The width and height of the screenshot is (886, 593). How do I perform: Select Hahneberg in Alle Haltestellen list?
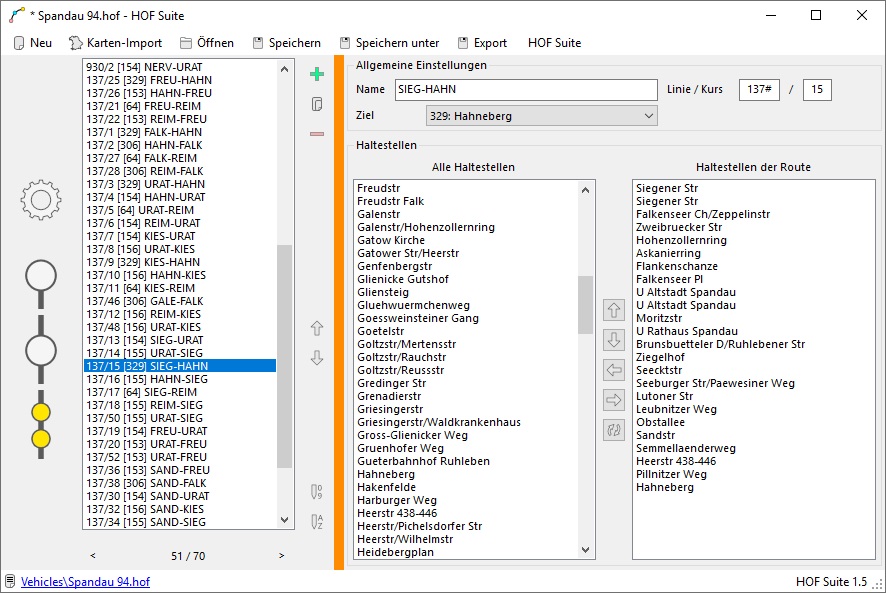(x=386, y=474)
